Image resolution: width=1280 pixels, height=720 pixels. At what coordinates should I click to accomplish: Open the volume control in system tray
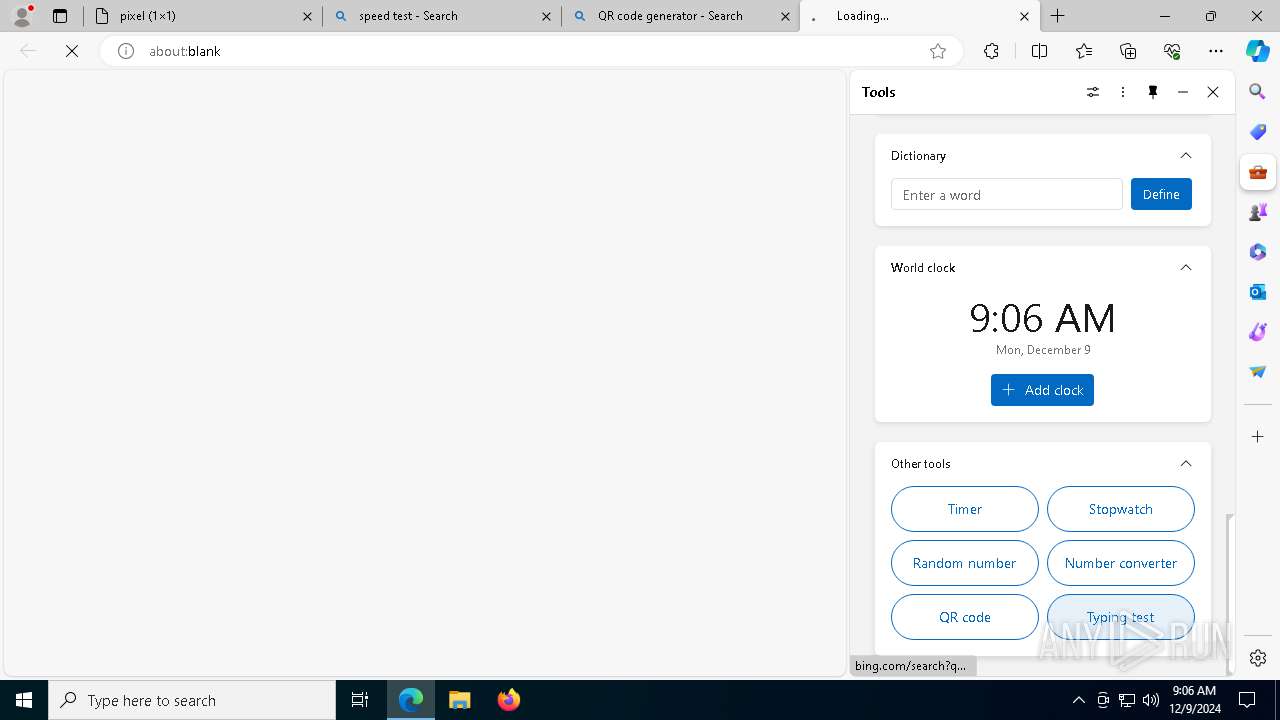(1151, 700)
